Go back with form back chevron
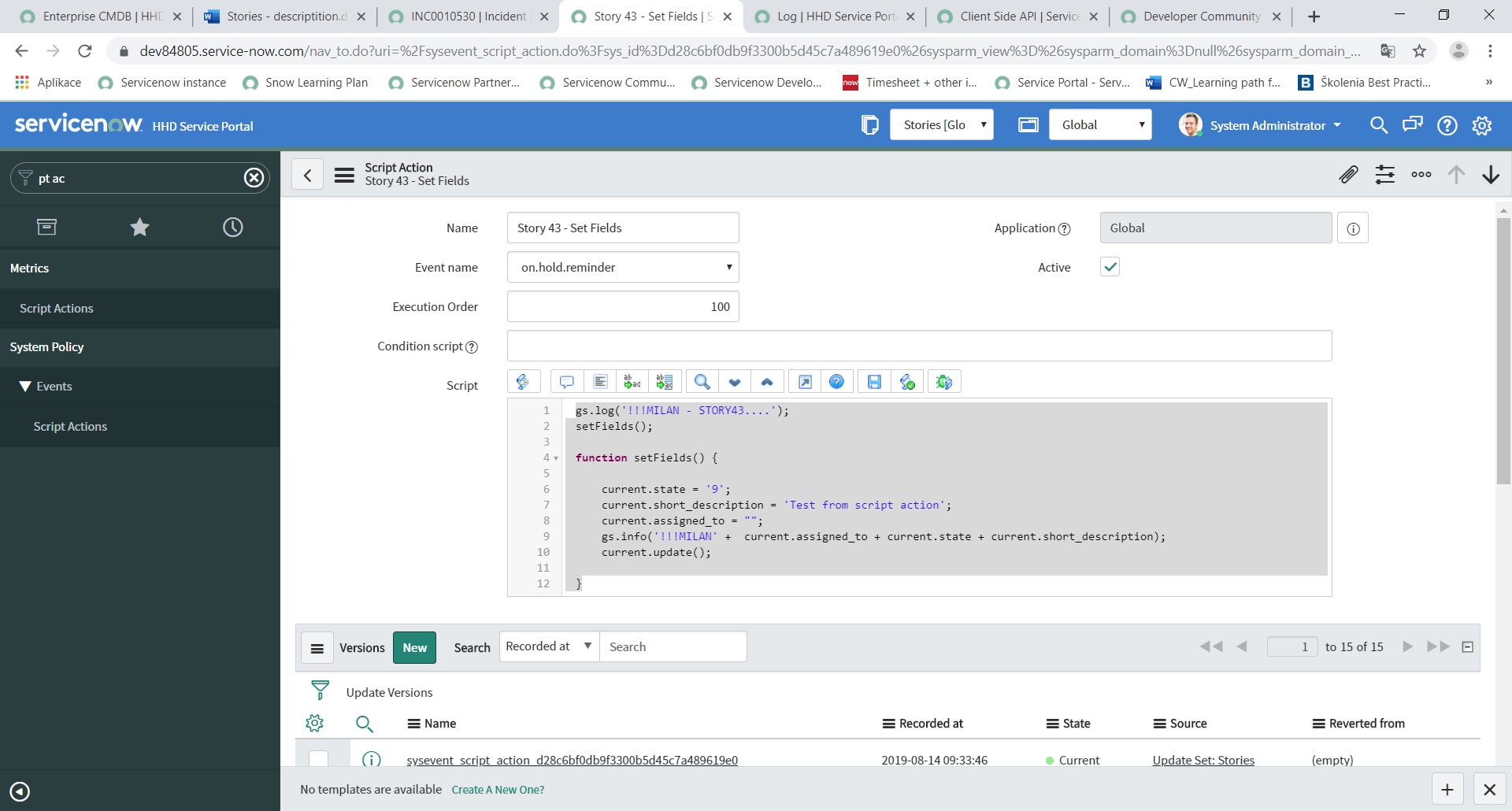The width and height of the screenshot is (1512, 811). click(x=308, y=175)
